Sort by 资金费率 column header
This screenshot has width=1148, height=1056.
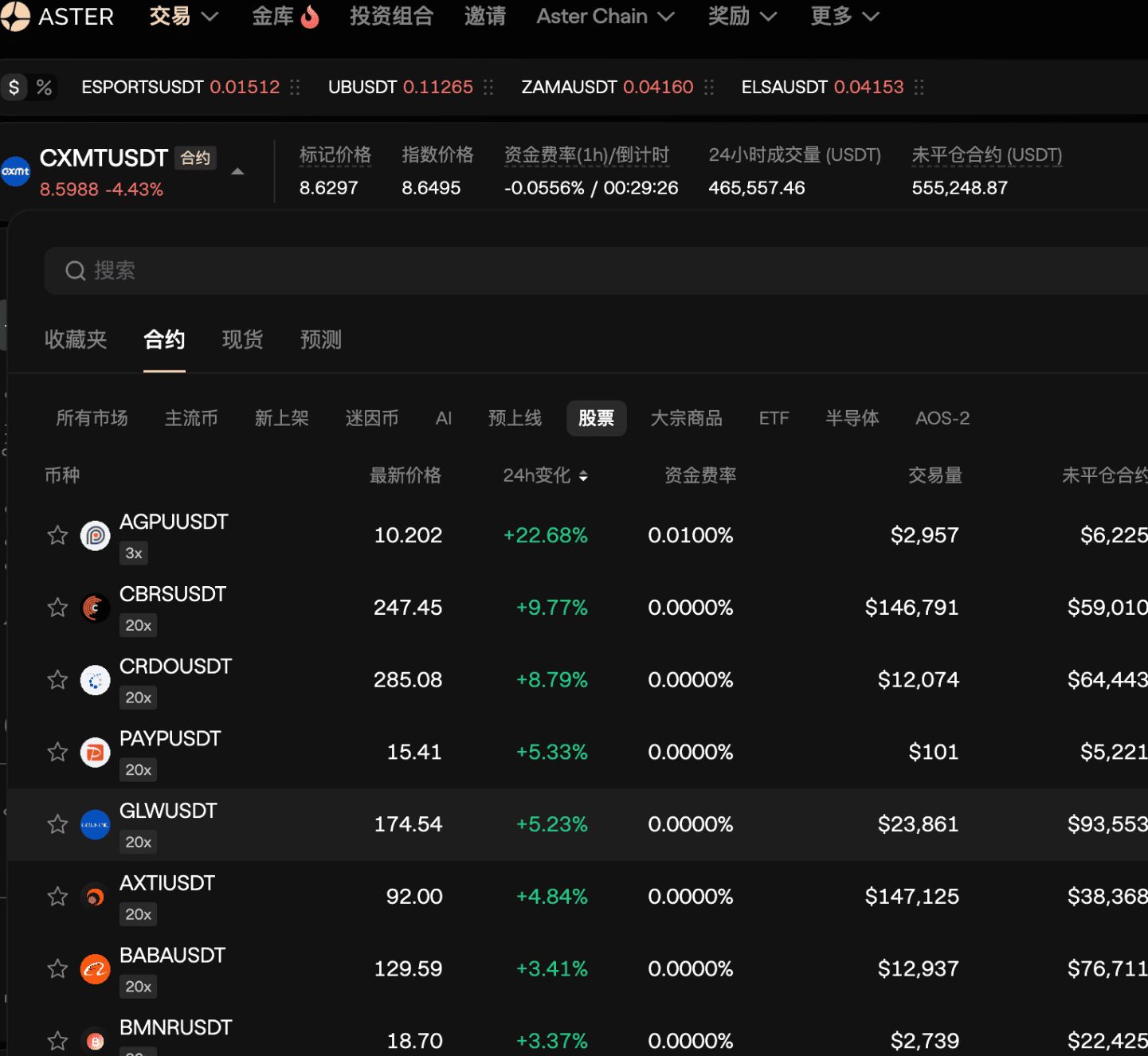701,475
